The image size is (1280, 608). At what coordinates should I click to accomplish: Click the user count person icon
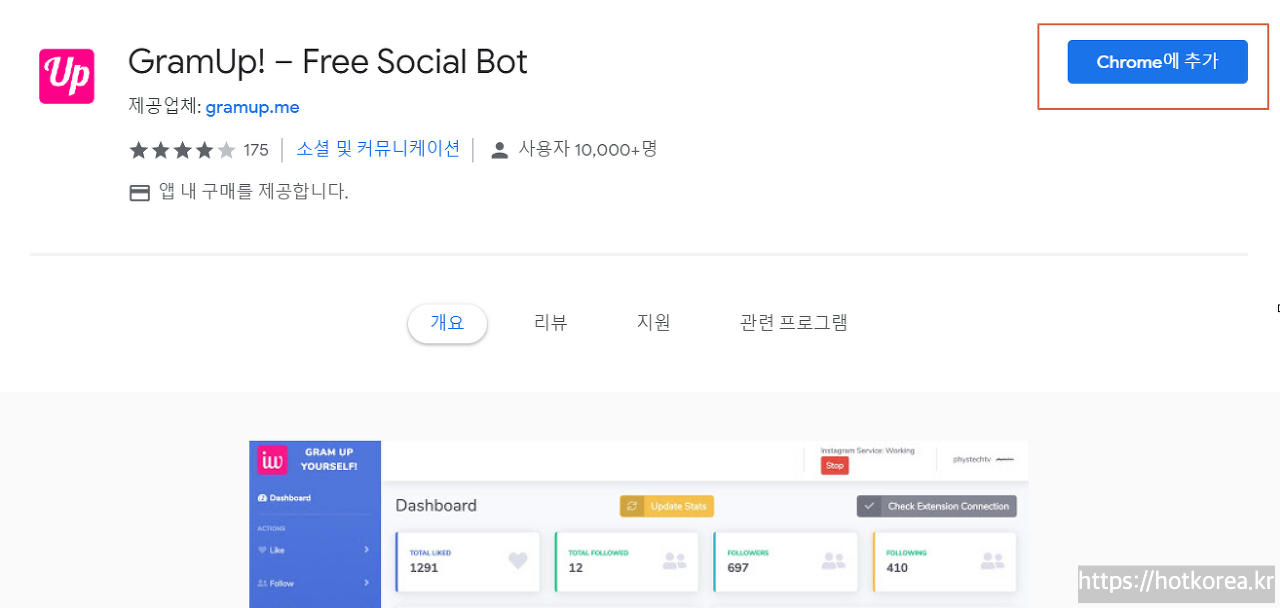click(500, 150)
